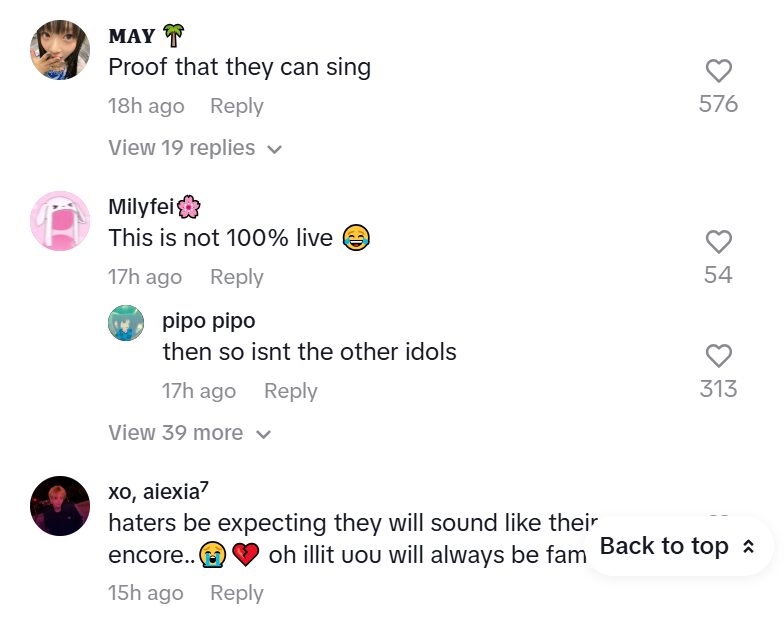Expand View 39 more replies
Viewport: 784px width, 619px height.
point(175,433)
